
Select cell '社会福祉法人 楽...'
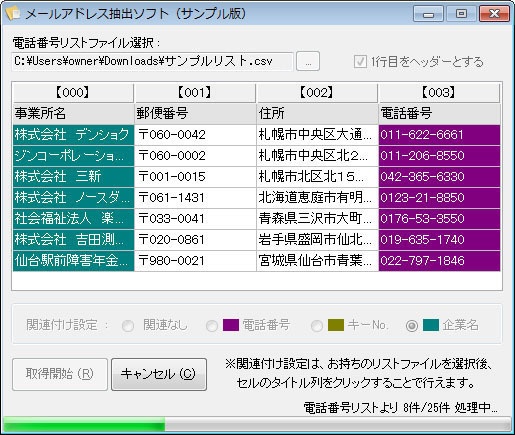(73, 219)
